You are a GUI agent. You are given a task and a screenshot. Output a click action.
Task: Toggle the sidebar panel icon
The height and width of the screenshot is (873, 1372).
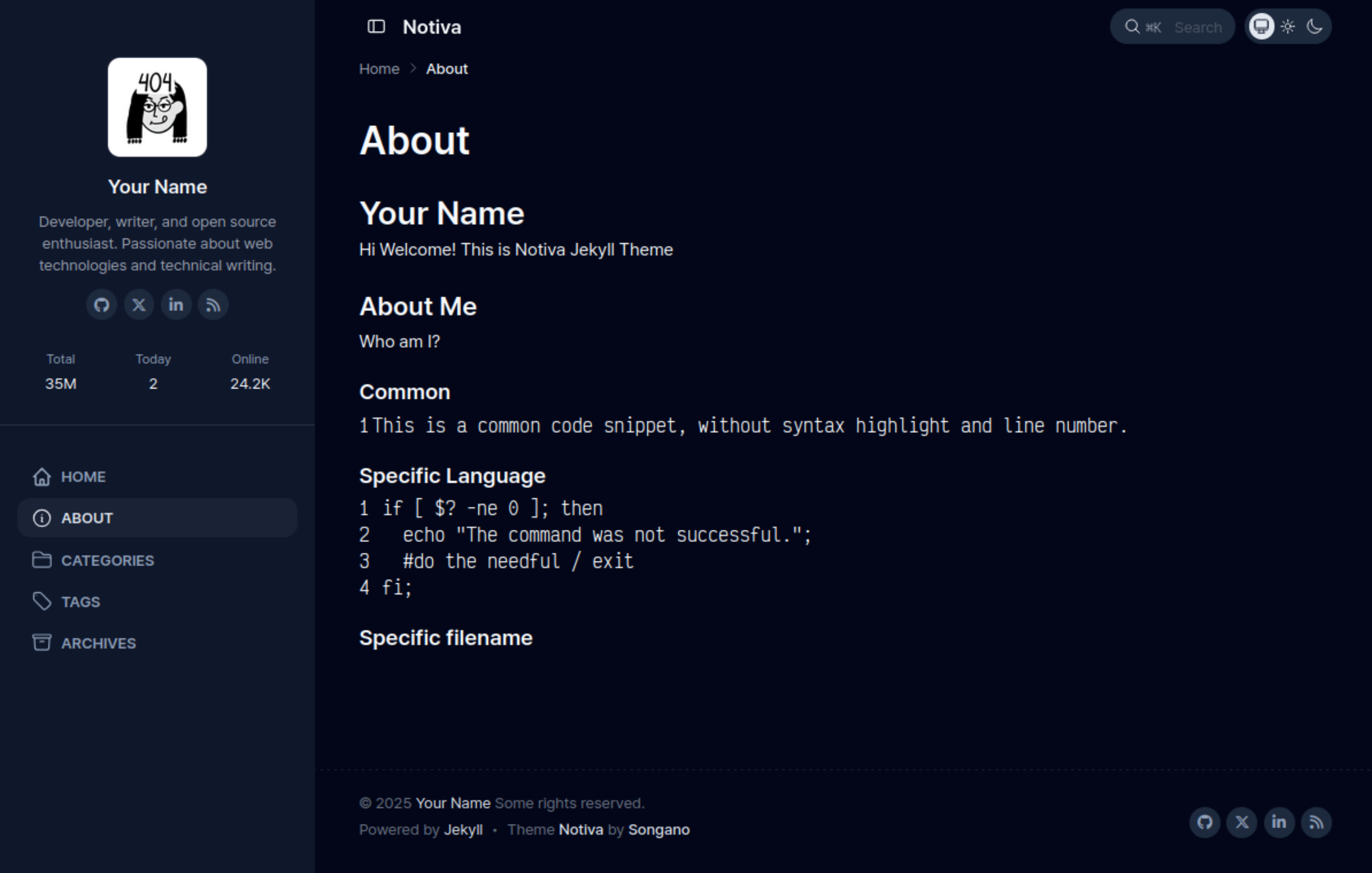[x=376, y=27]
